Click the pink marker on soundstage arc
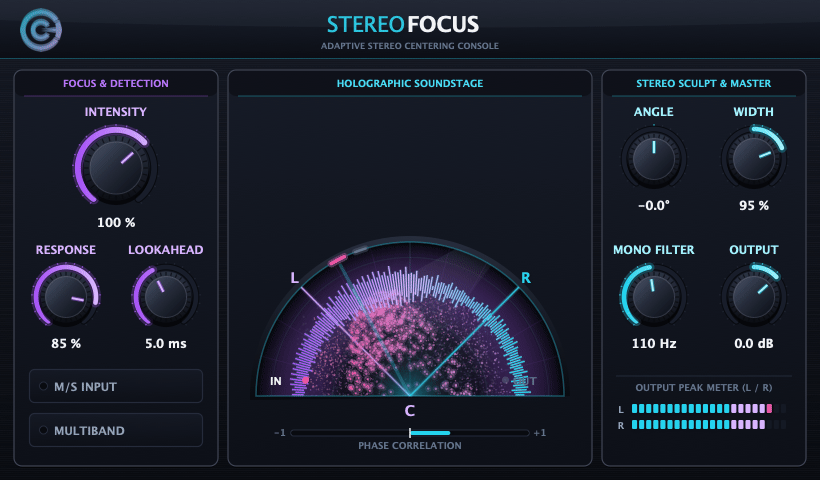This screenshot has height=480, width=820. (337, 259)
